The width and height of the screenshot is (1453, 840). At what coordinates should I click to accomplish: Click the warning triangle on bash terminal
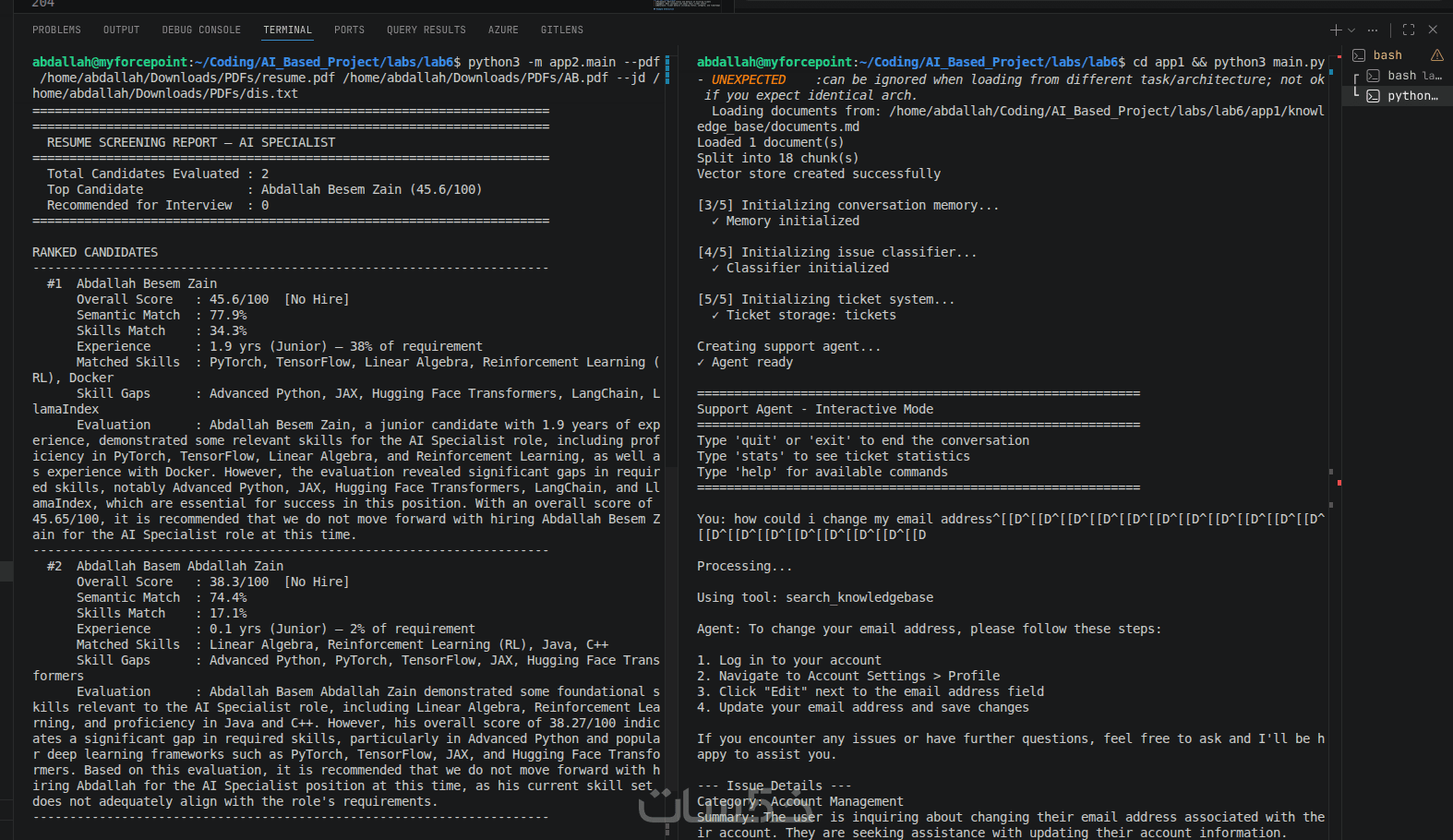pos(1437,55)
